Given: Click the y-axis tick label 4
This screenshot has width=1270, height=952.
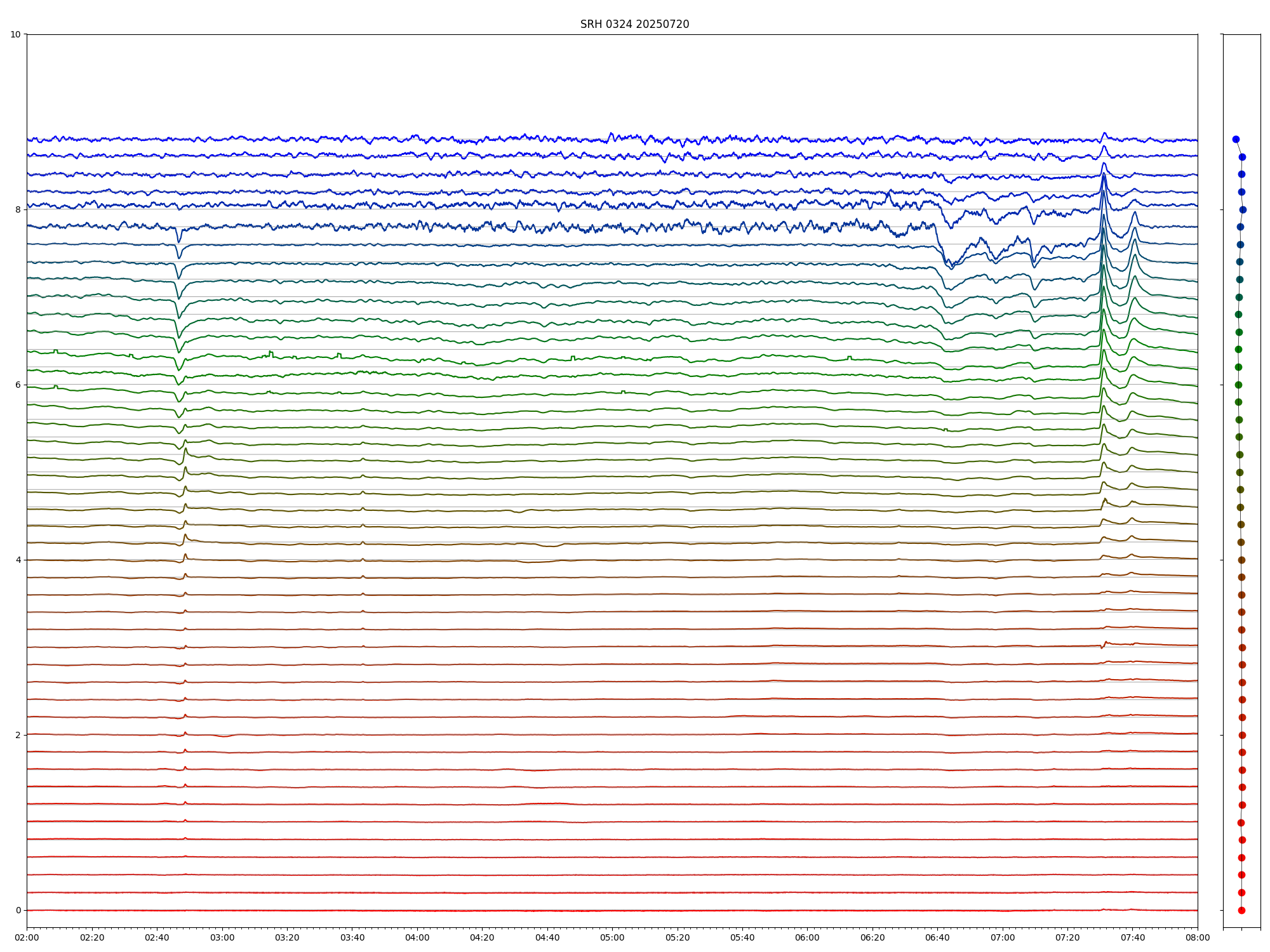Looking at the screenshot, I should 18,560.
